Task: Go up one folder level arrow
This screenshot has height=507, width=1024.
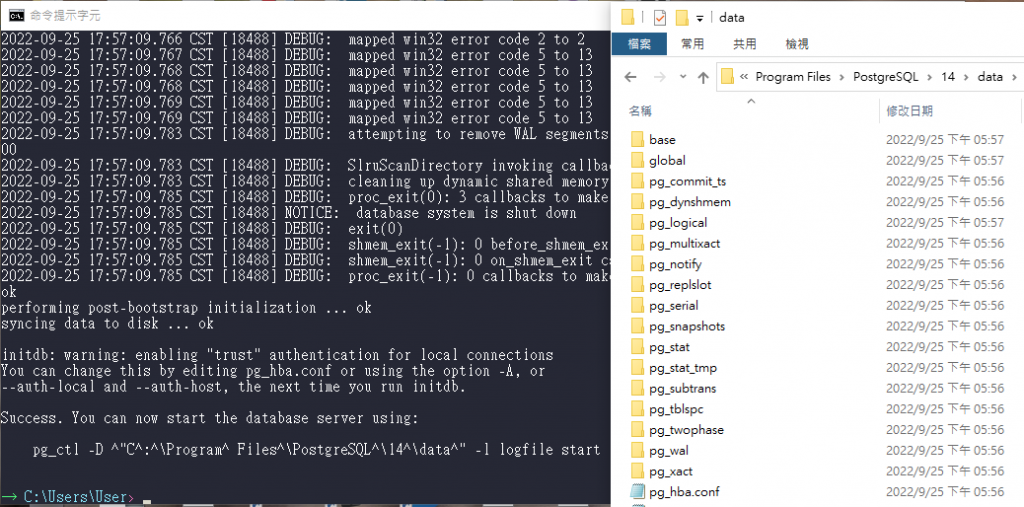Action: 703,77
